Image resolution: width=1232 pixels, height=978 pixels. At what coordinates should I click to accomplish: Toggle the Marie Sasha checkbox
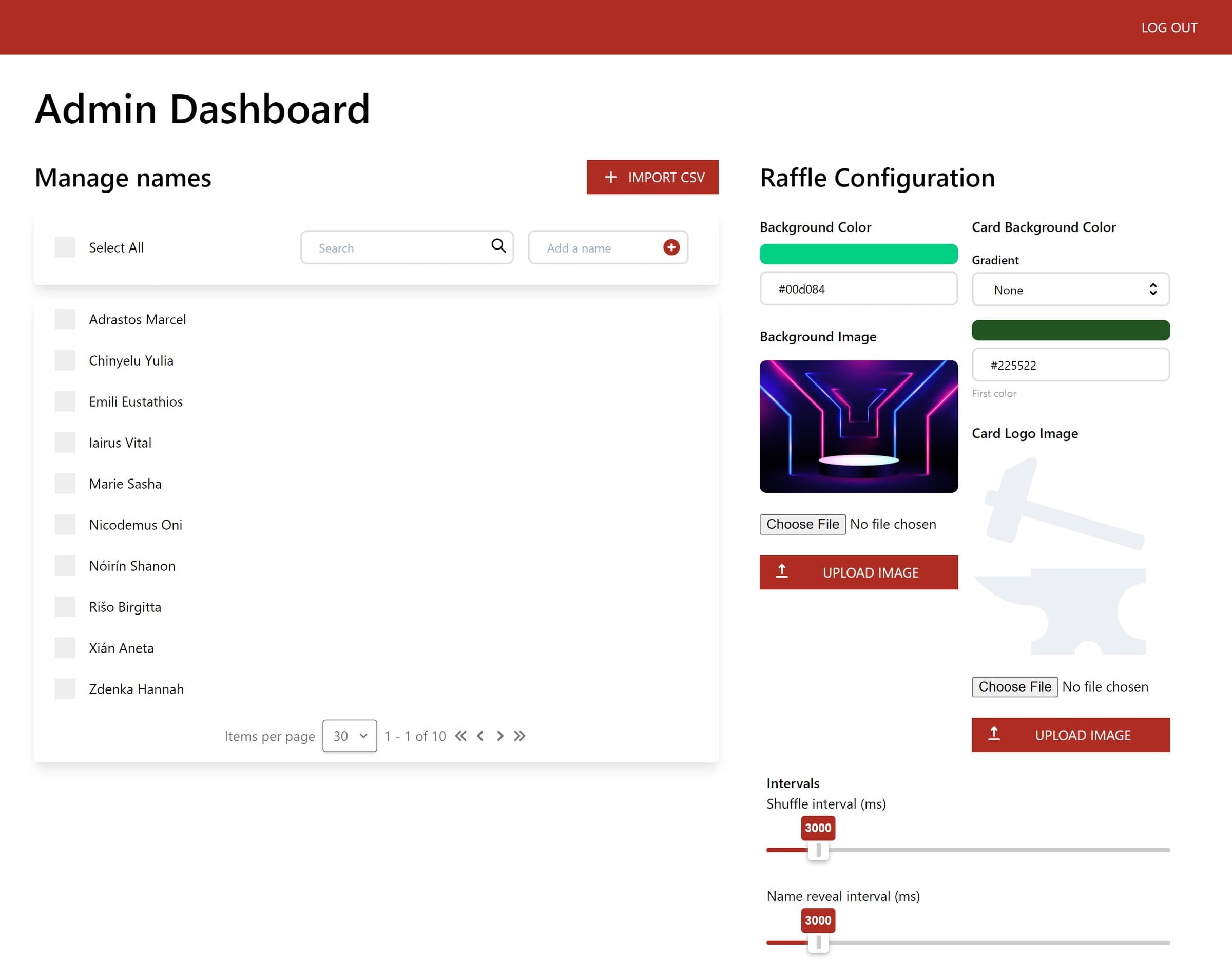pos(65,484)
